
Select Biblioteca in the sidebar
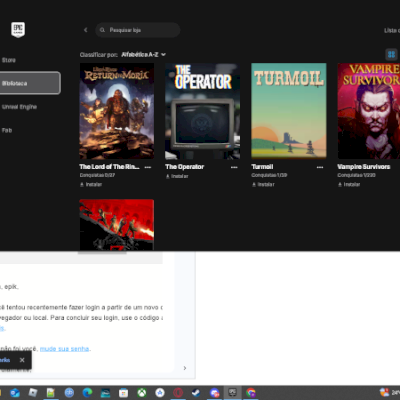coord(30,83)
